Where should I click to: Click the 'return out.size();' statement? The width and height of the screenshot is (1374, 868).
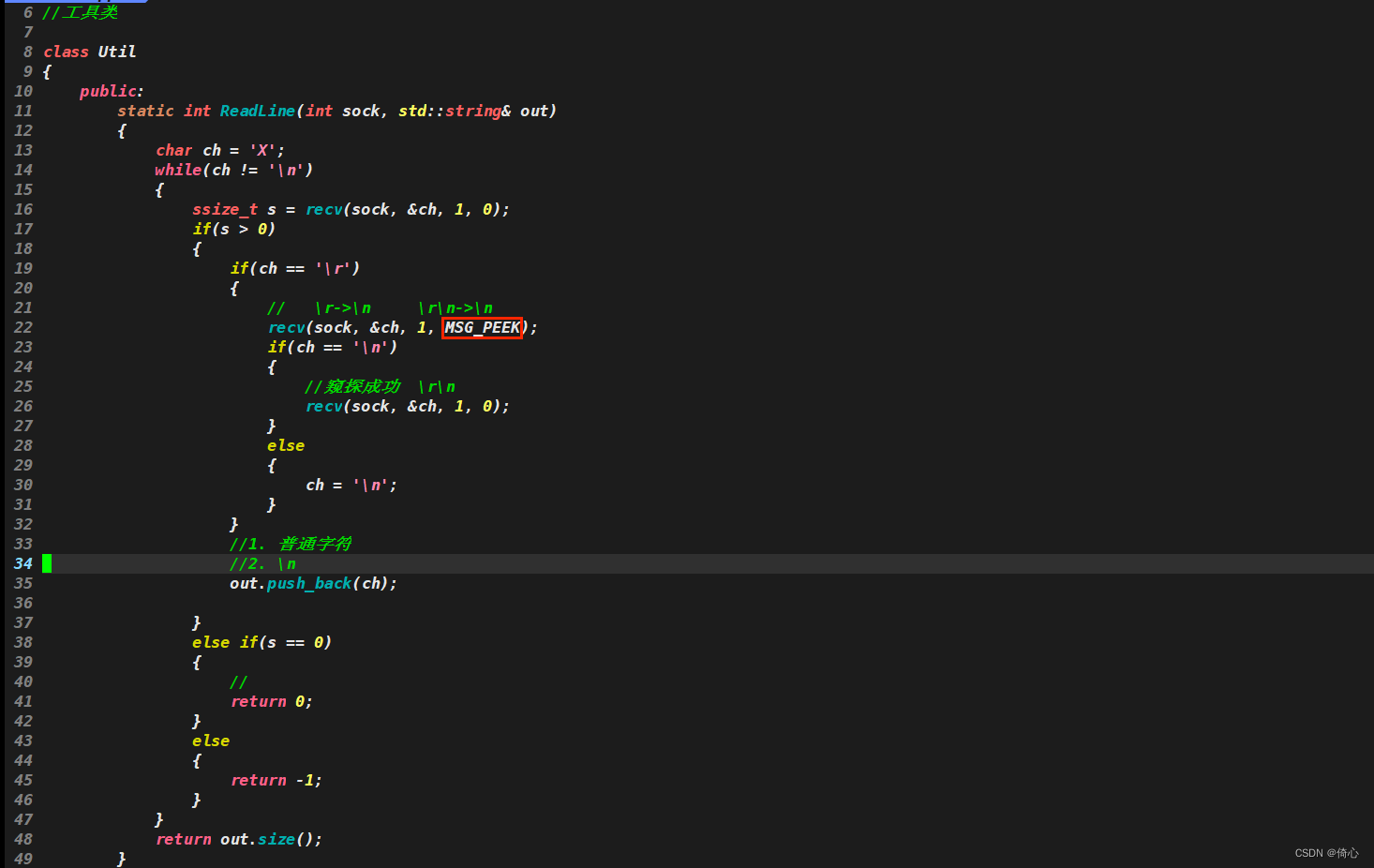point(239,839)
